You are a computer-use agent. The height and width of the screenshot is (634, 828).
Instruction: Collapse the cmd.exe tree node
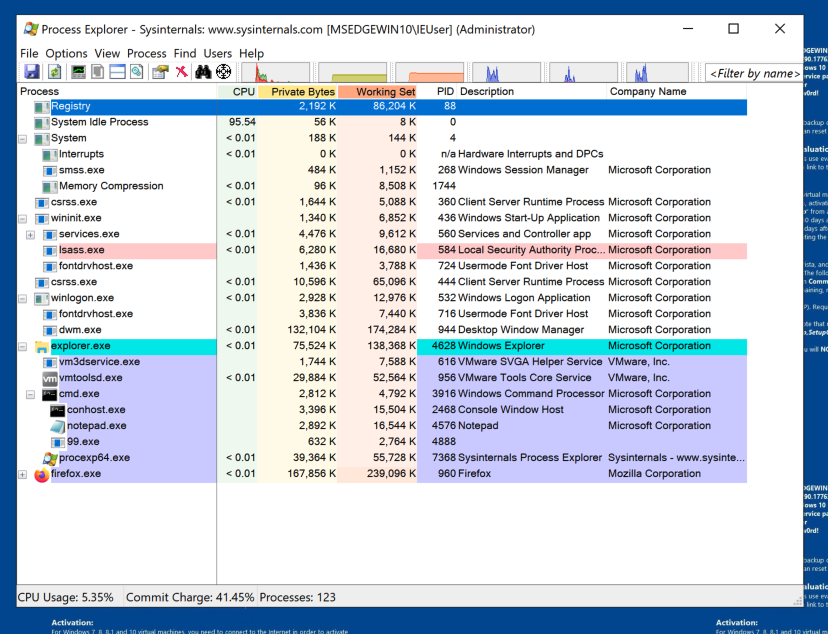(x=30, y=394)
